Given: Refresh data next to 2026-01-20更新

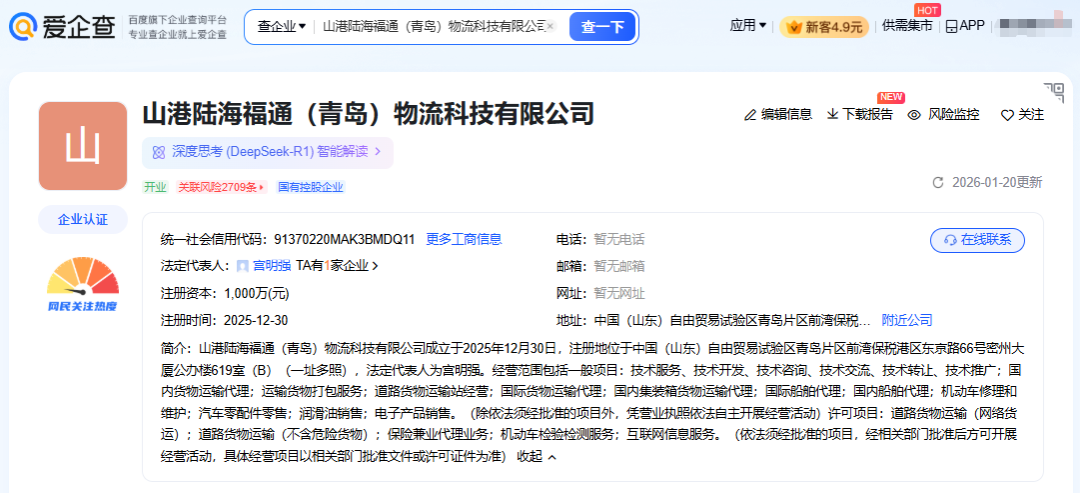Looking at the screenshot, I should click(937, 182).
